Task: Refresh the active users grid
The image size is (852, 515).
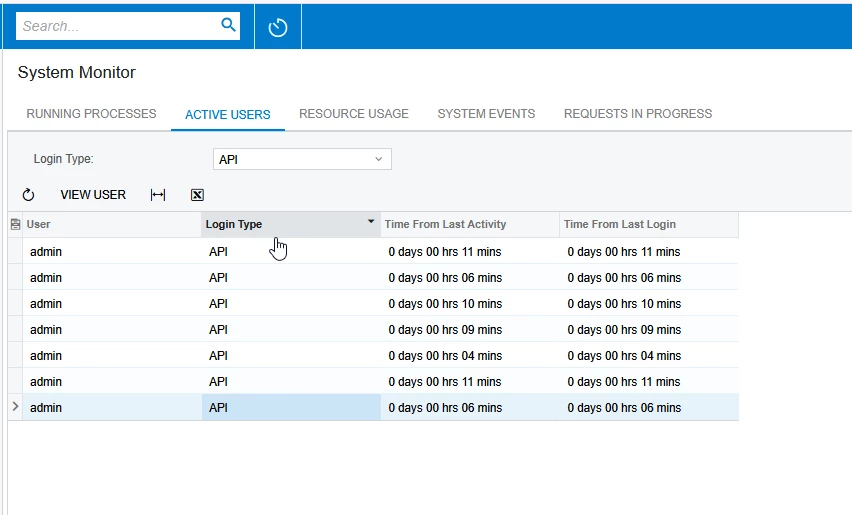Action: (x=28, y=194)
